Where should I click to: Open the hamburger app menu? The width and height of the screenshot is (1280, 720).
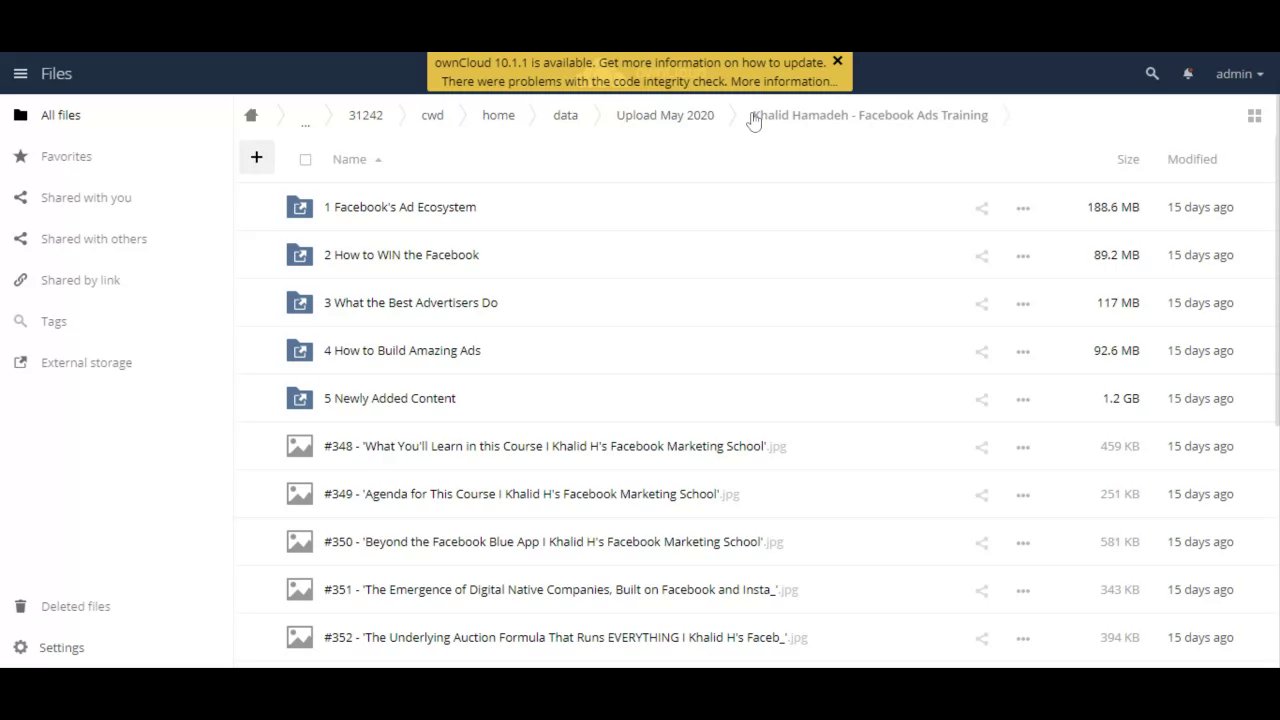click(x=20, y=73)
